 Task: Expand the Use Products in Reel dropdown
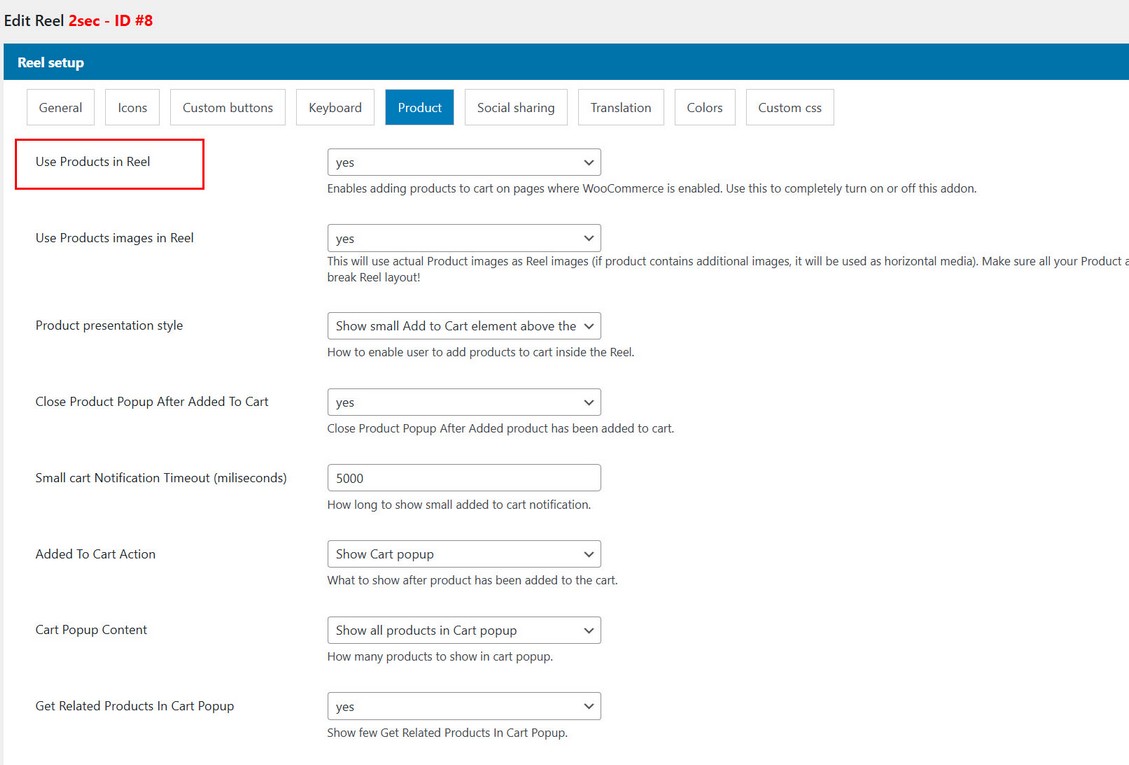coord(464,162)
